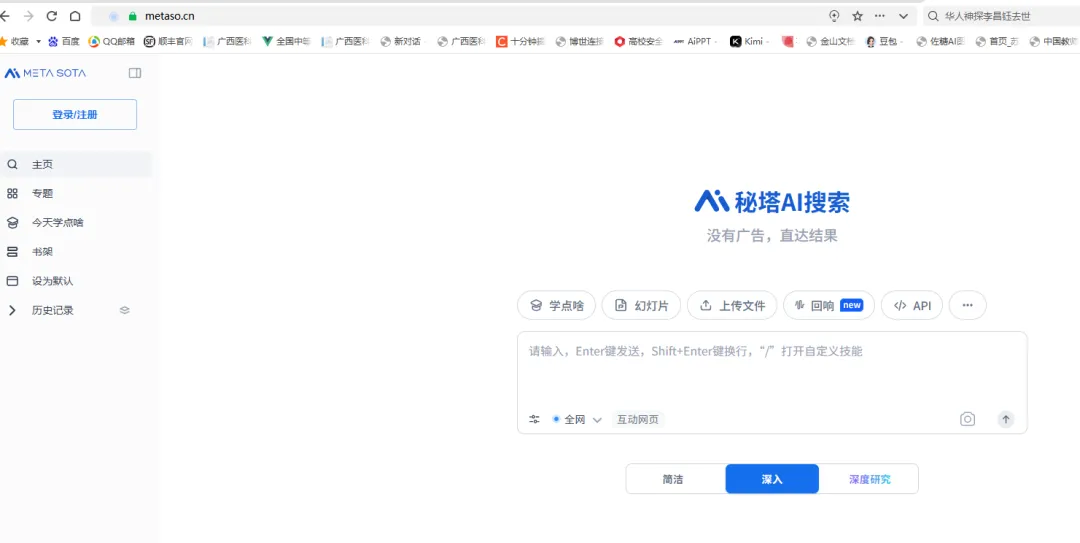Screen dimensions: 1080x543
Task: Open the 中国教育 bookmark
Action: 1054,41
